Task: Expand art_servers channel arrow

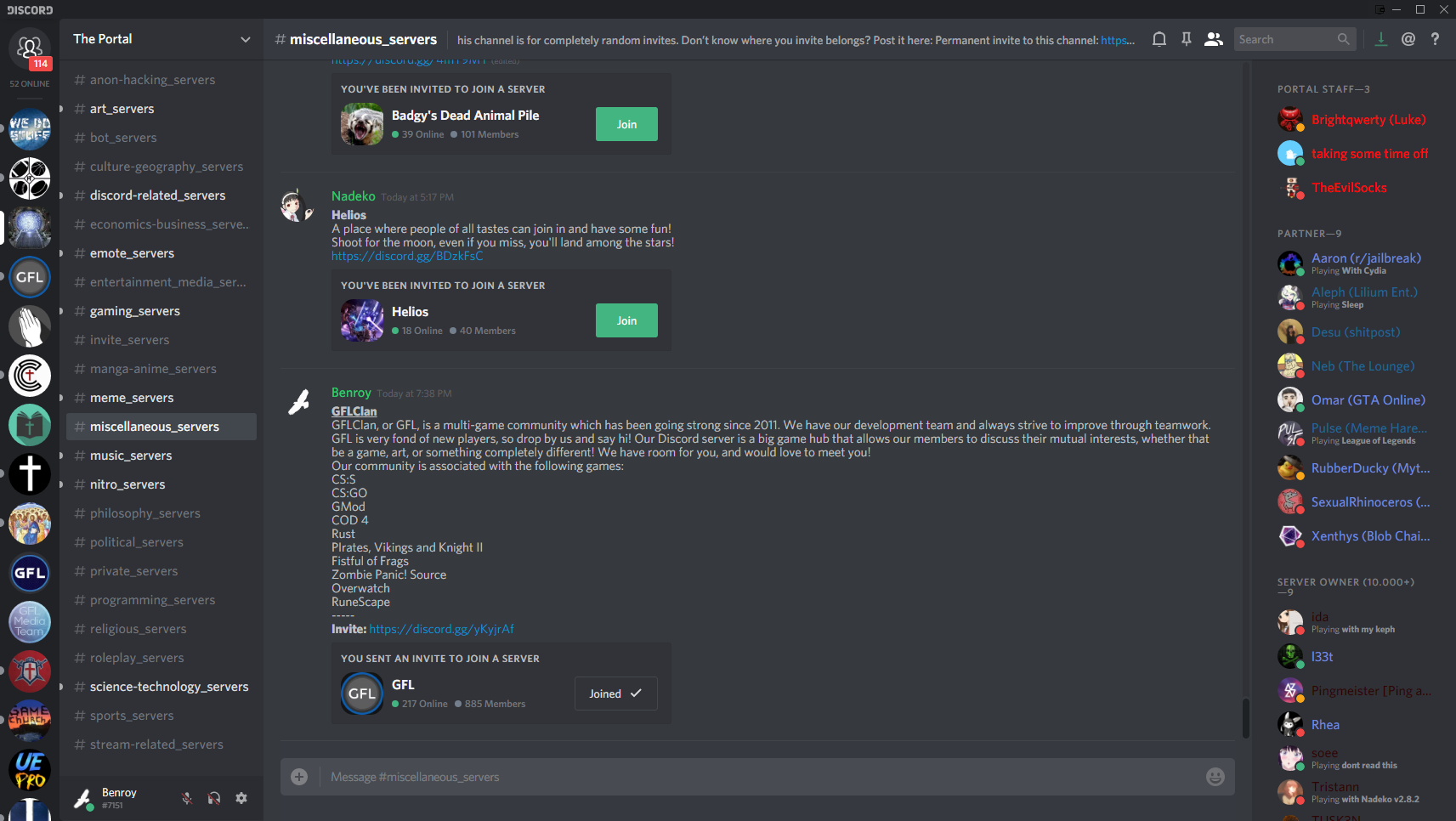Action: coord(61,109)
